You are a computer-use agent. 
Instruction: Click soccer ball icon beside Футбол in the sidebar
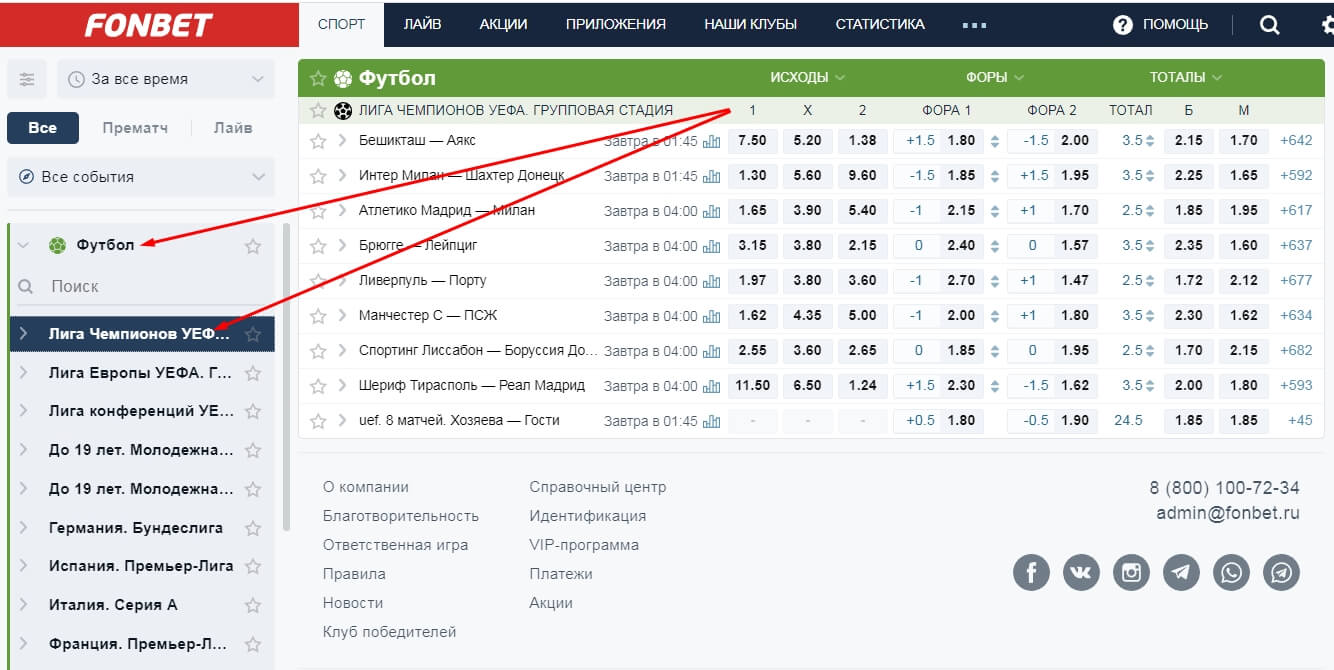(57, 245)
